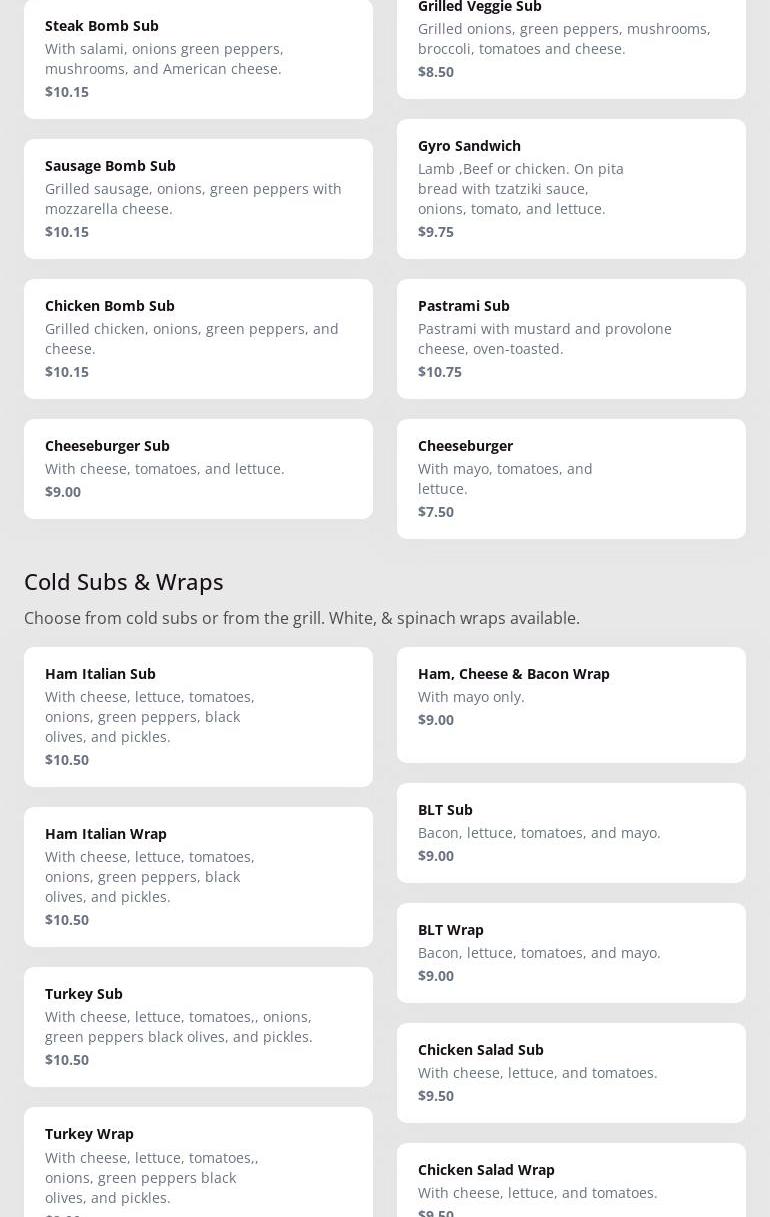This screenshot has width=770, height=1217.
Task: Select the Grilled Veggie Sub card
Action: pos(571,49)
